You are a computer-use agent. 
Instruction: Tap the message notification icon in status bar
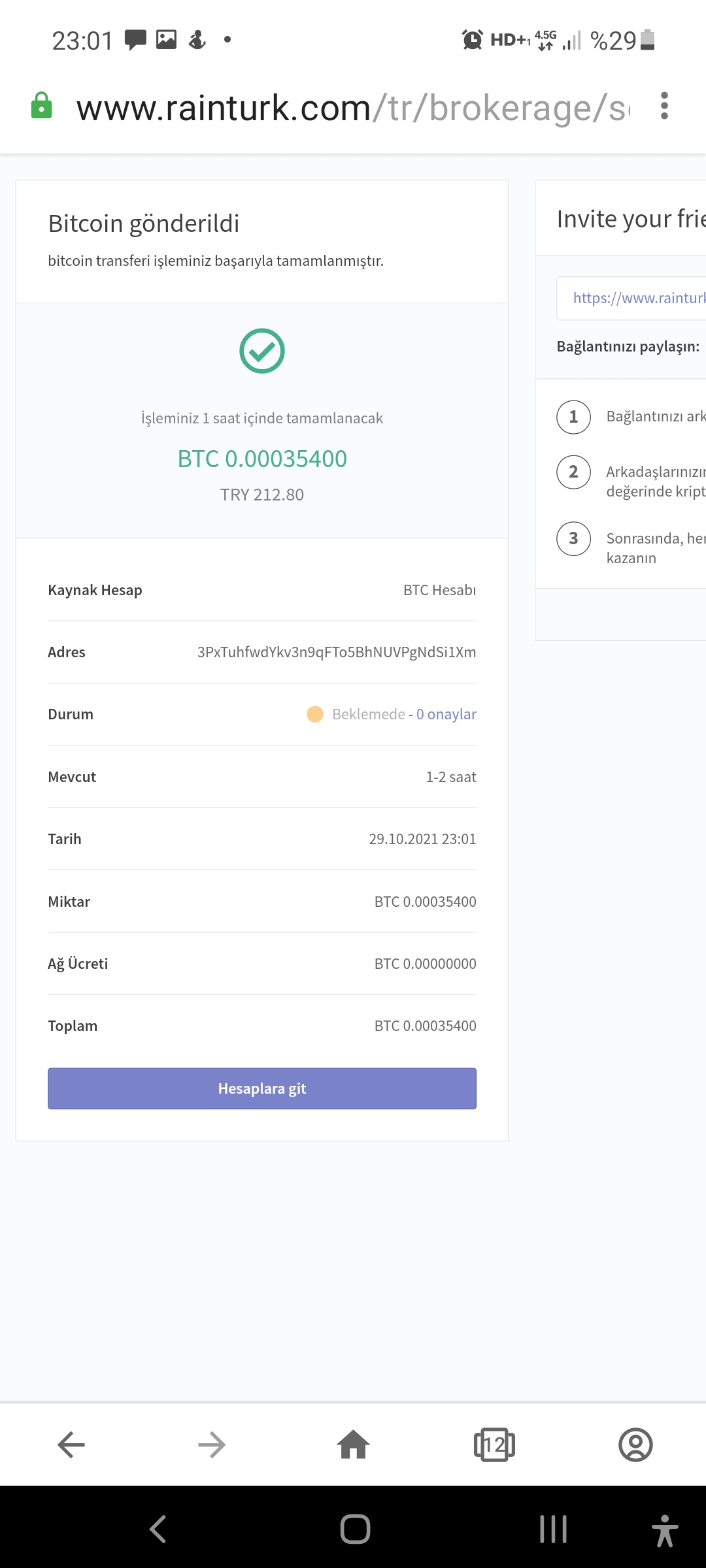(135, 40)
